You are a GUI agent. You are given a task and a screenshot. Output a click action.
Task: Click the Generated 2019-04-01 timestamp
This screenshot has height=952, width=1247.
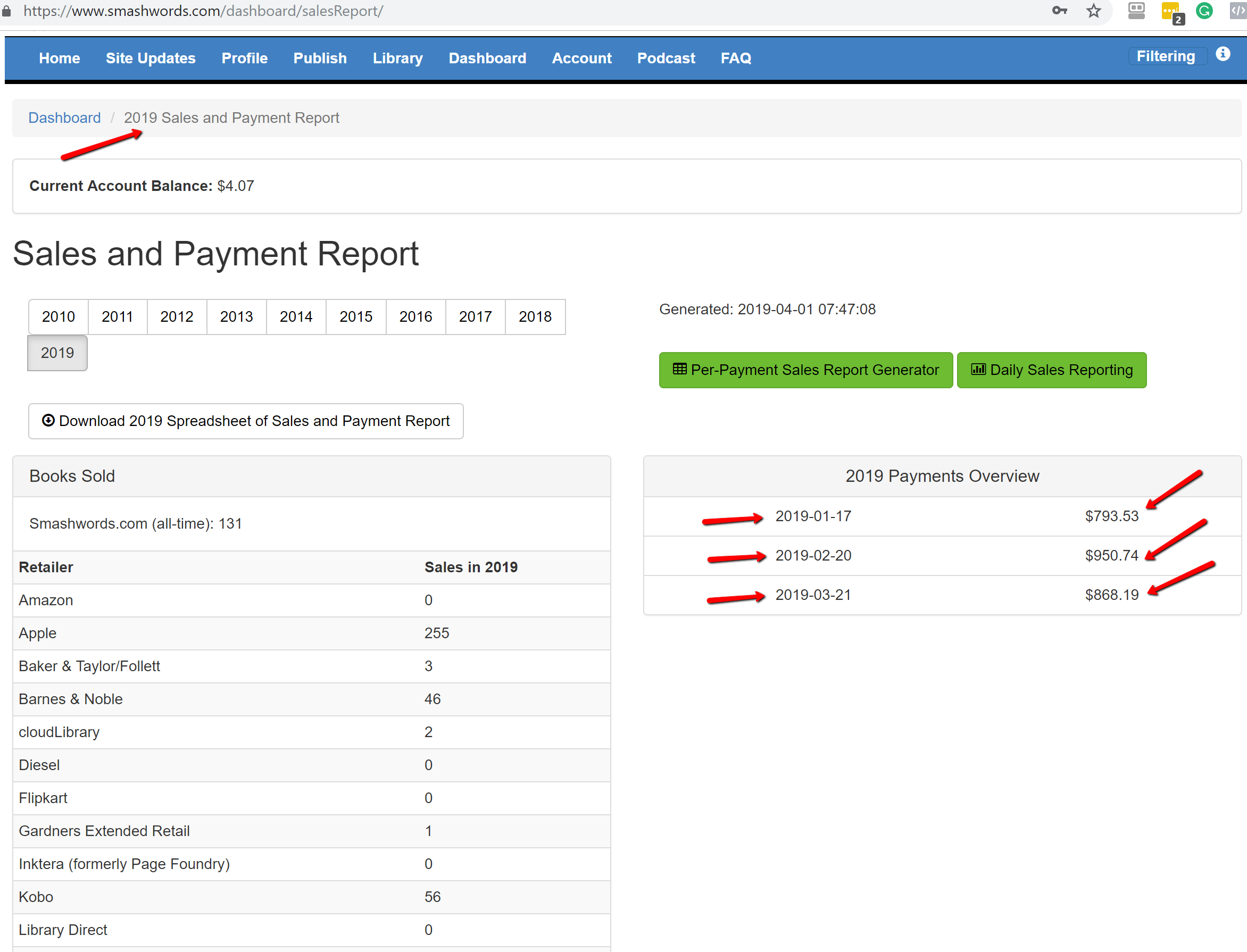768,310
